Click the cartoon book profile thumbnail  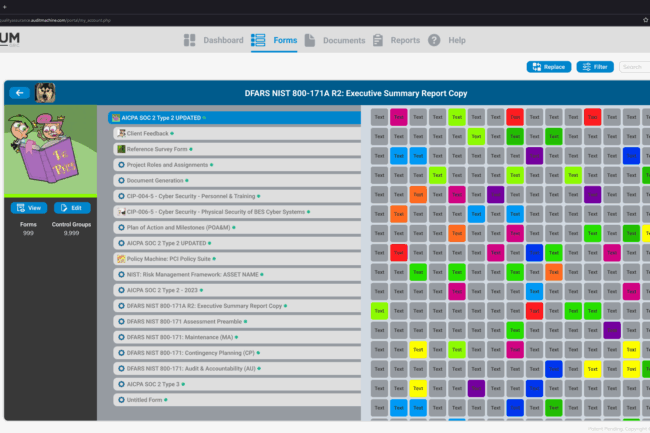[x=51, y=151]
